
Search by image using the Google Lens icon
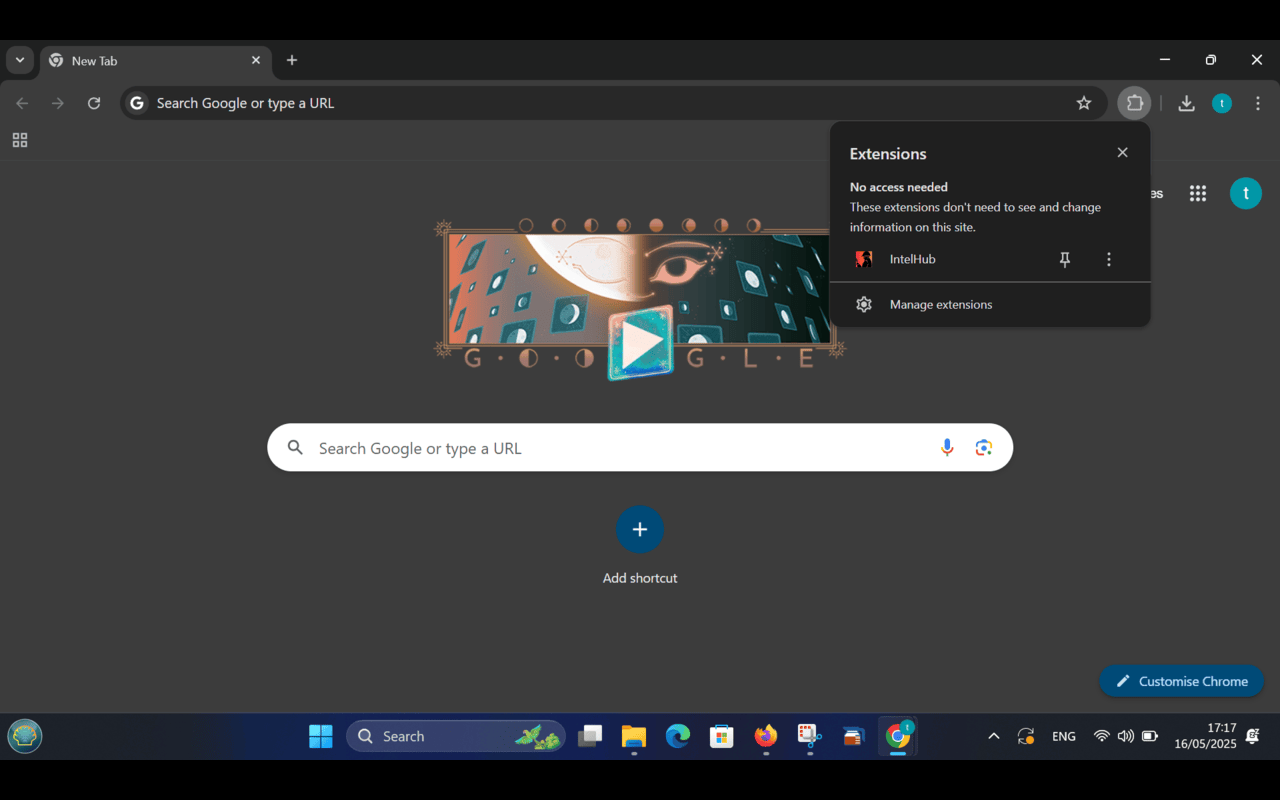[983, 447]
